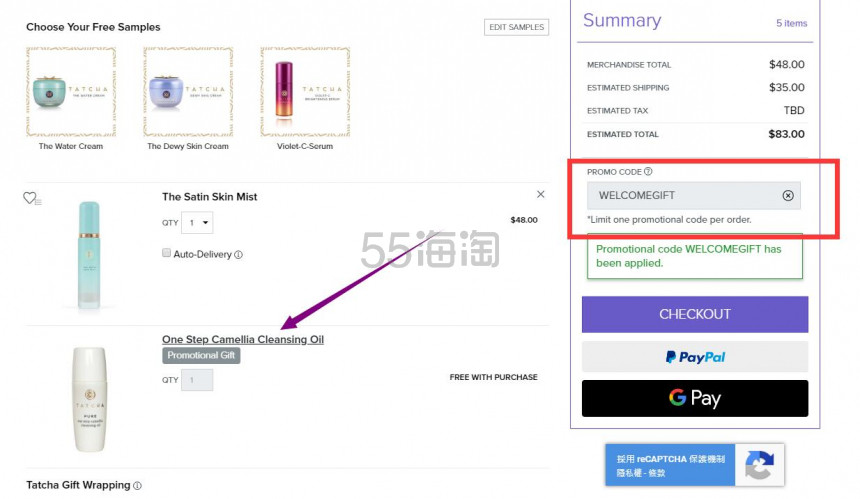860x499 pixels.
Task: Select The Water Cream sample thumbnail
Action: click(71, 92)
